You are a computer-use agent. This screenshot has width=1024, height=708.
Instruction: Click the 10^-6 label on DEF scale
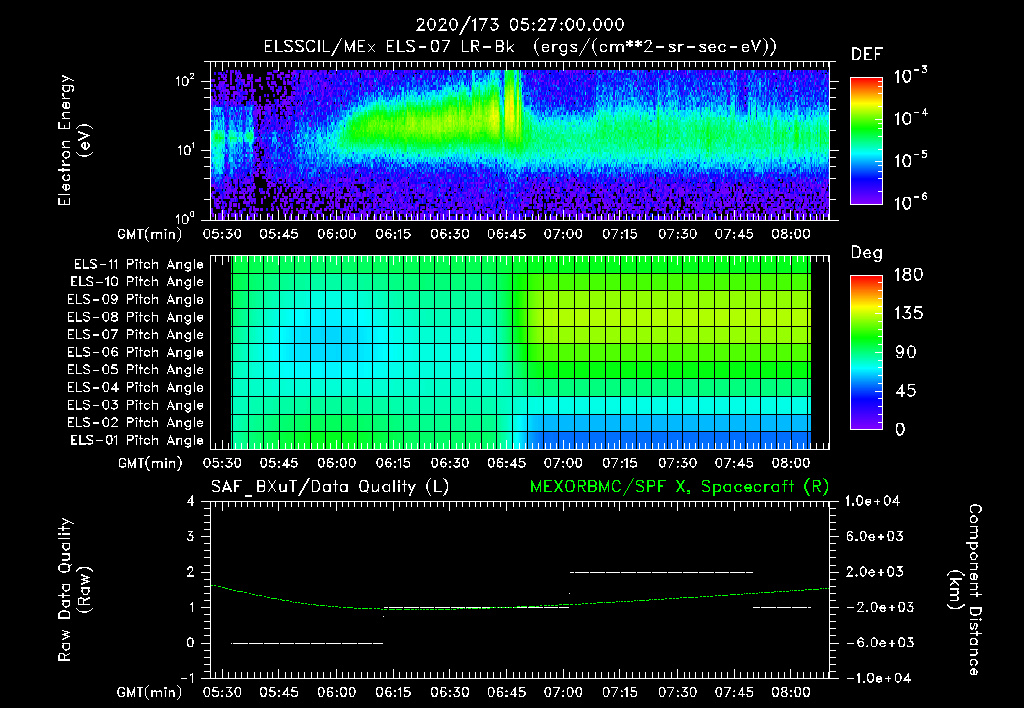pyautogui.click(x=911, y=202)
